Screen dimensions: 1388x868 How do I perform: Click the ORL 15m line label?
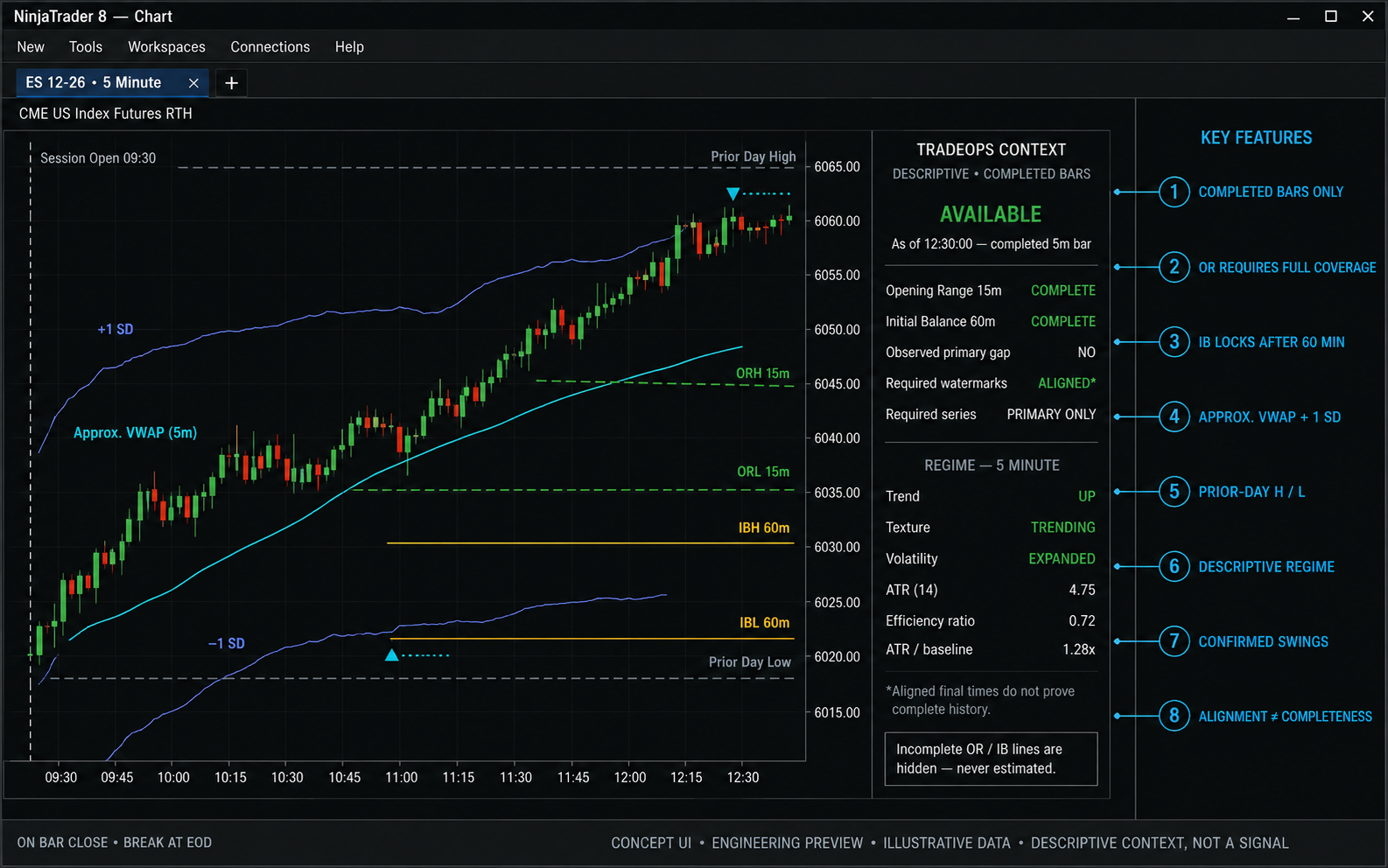(x=763, y=472)
